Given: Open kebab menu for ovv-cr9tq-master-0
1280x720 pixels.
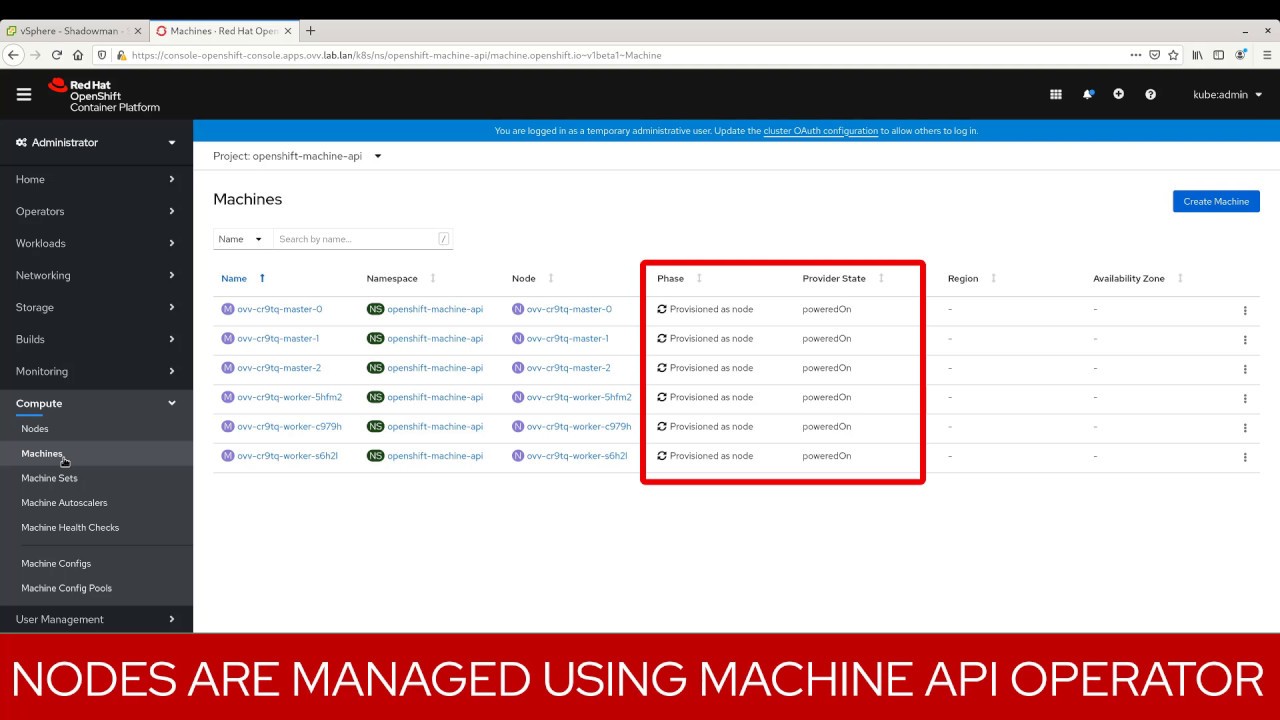Looking at the screenshot, I should [x=1245, y=310].
